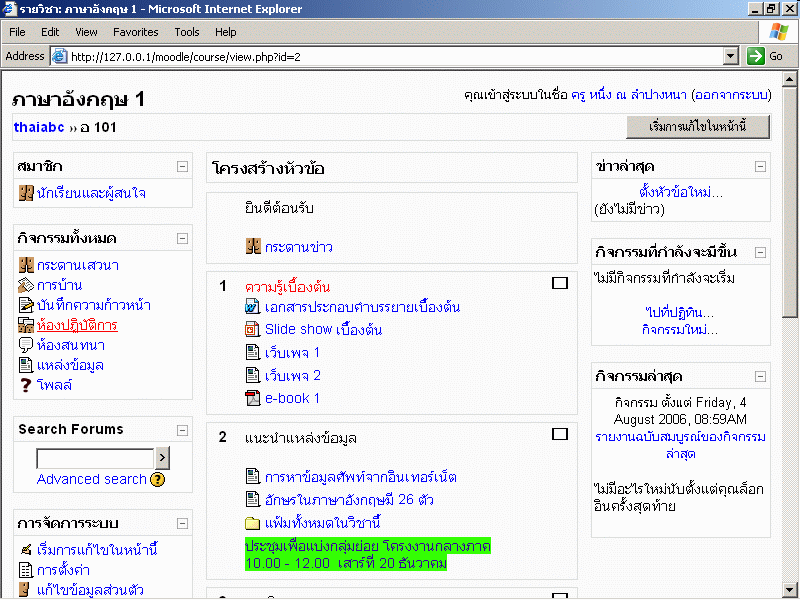The height and width of the screenshot is (600, 800).
Task: Open the Tools menu
Action: pyautogui.click(x=187, y=32)
